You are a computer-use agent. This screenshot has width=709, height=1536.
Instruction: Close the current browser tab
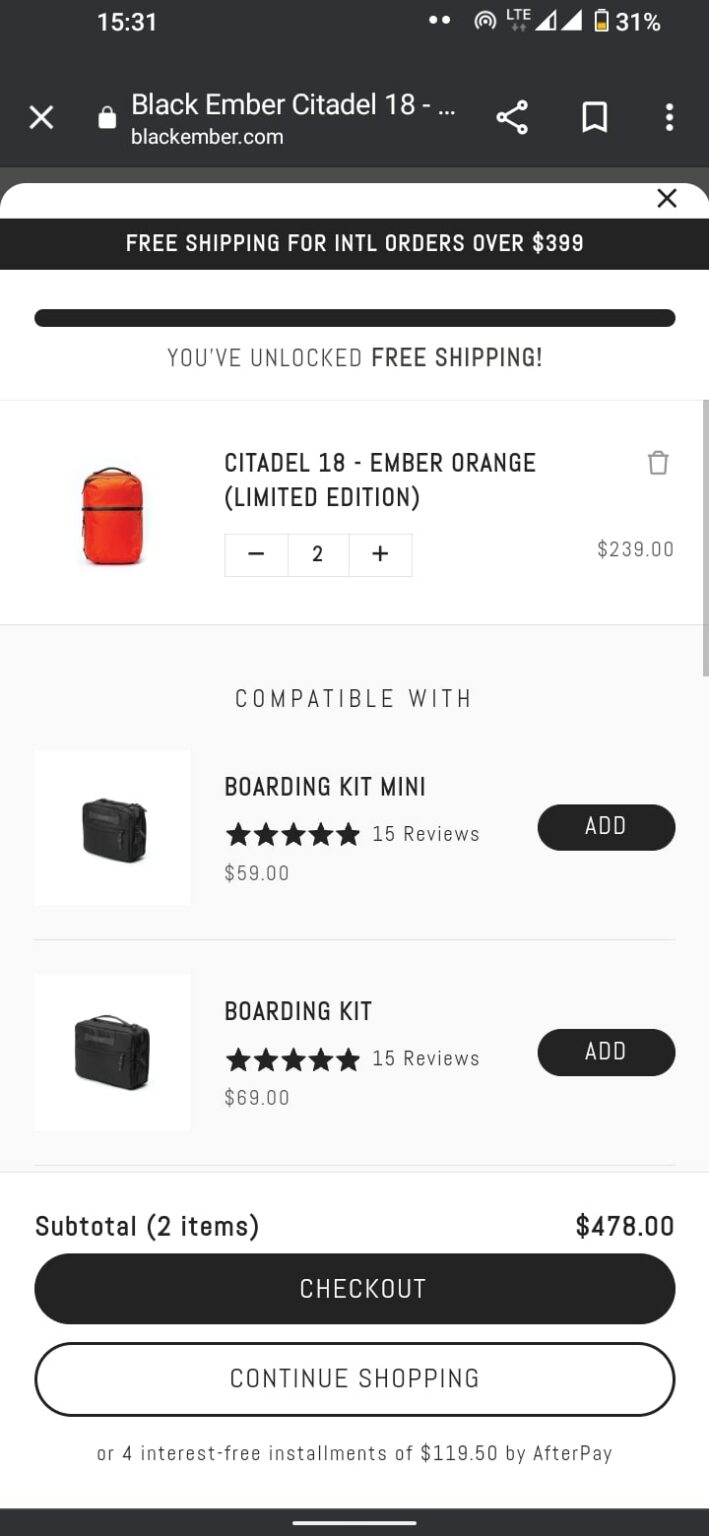coord(41,117)
